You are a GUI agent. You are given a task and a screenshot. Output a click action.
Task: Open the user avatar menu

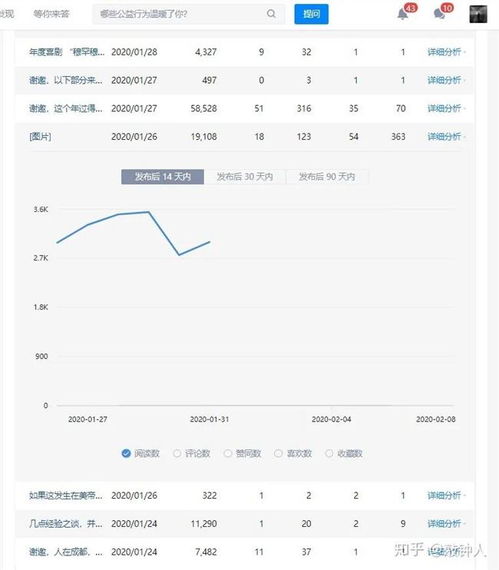point(478,14)
